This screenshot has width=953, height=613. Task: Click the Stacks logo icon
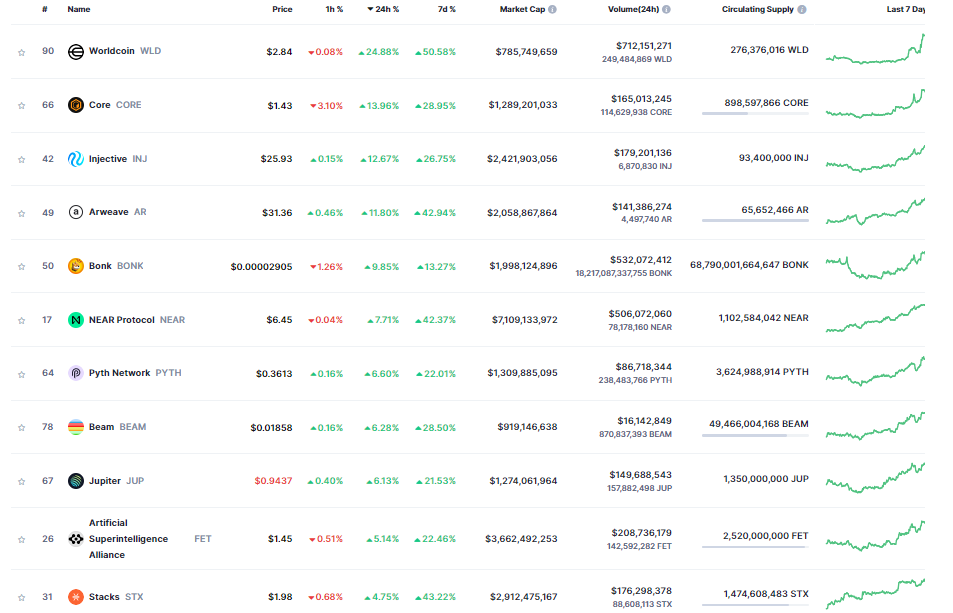75,597
